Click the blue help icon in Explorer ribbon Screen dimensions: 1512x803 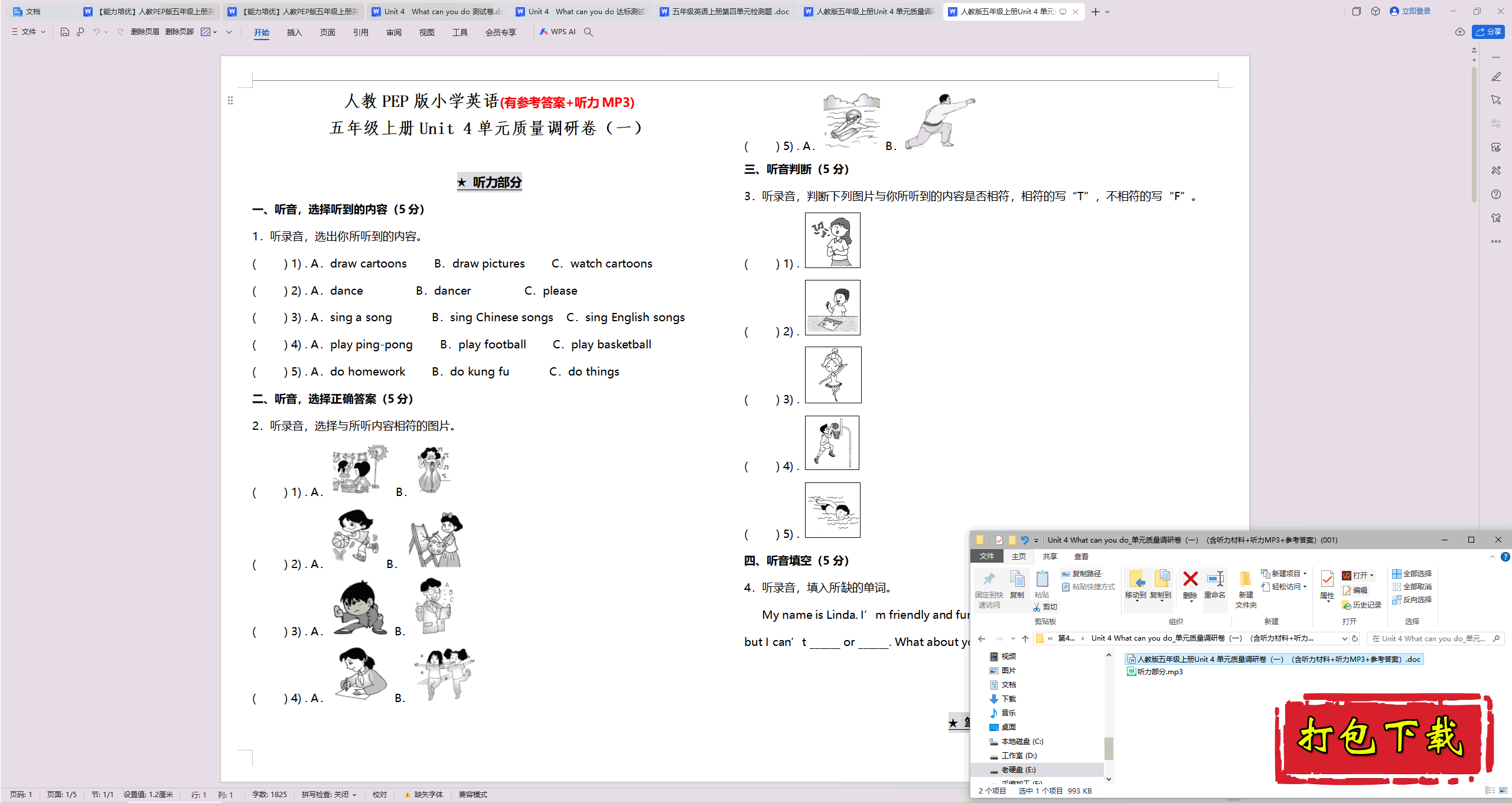pos(1506,557)
